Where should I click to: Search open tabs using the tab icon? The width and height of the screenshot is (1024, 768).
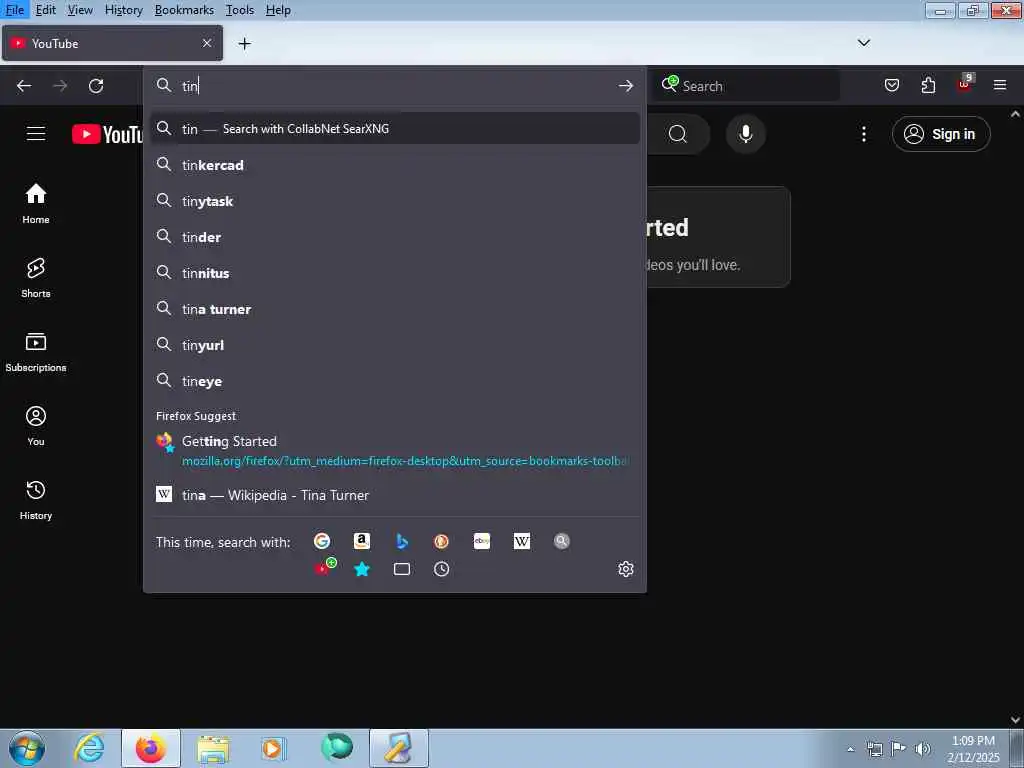402,569
